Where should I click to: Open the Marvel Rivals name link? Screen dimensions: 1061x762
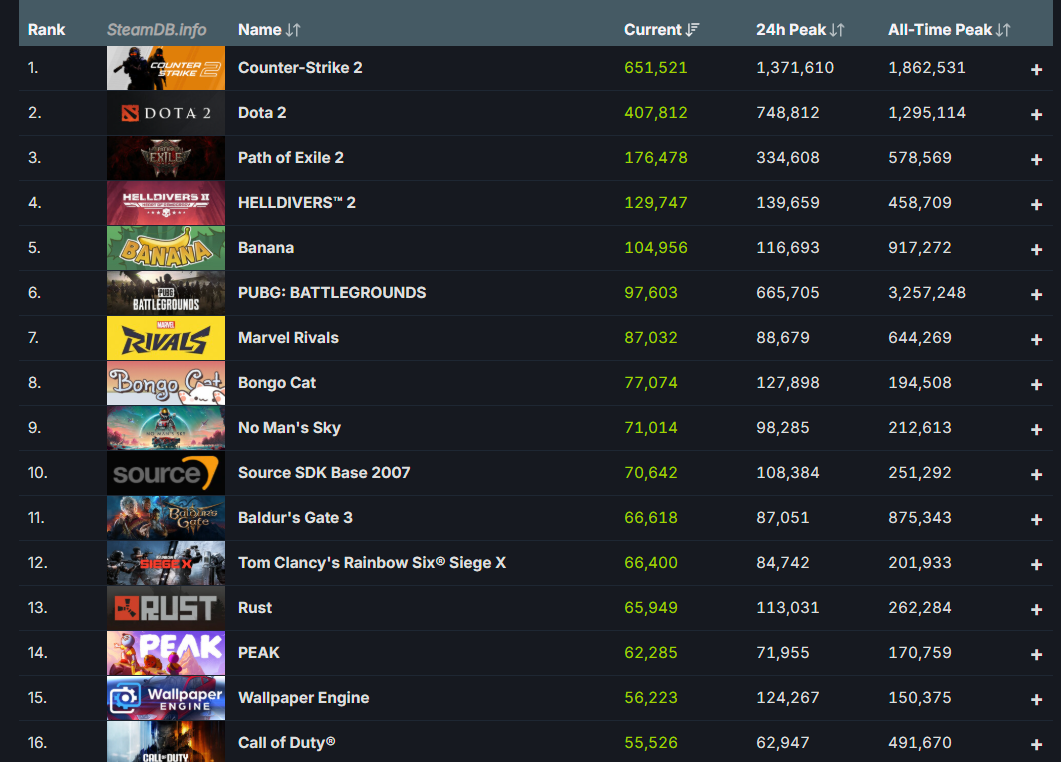pyautogui.click(x=288, y=338)
